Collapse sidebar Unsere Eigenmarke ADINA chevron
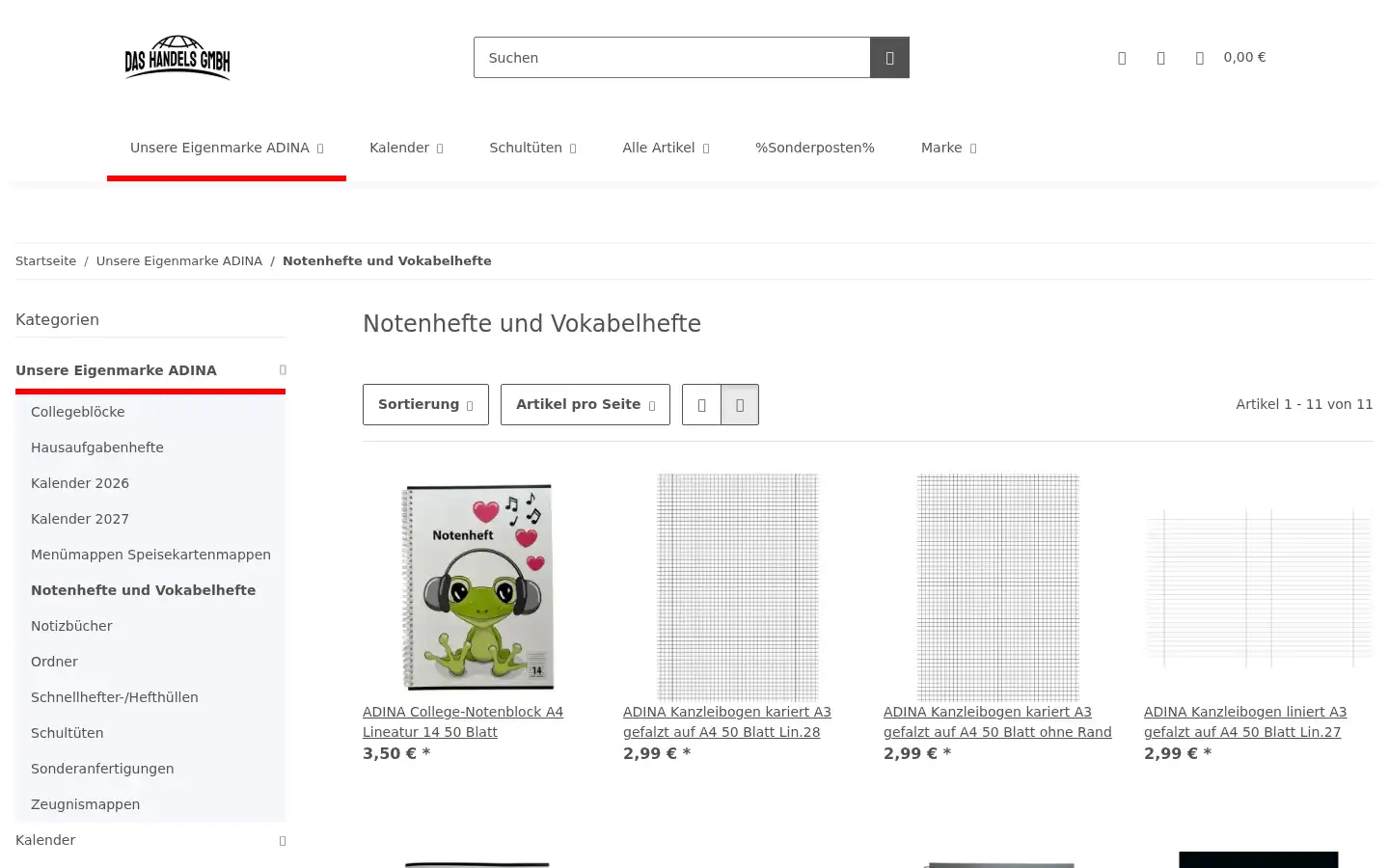The height and width of the screenshot is (868, 1389). pos(283,370)
